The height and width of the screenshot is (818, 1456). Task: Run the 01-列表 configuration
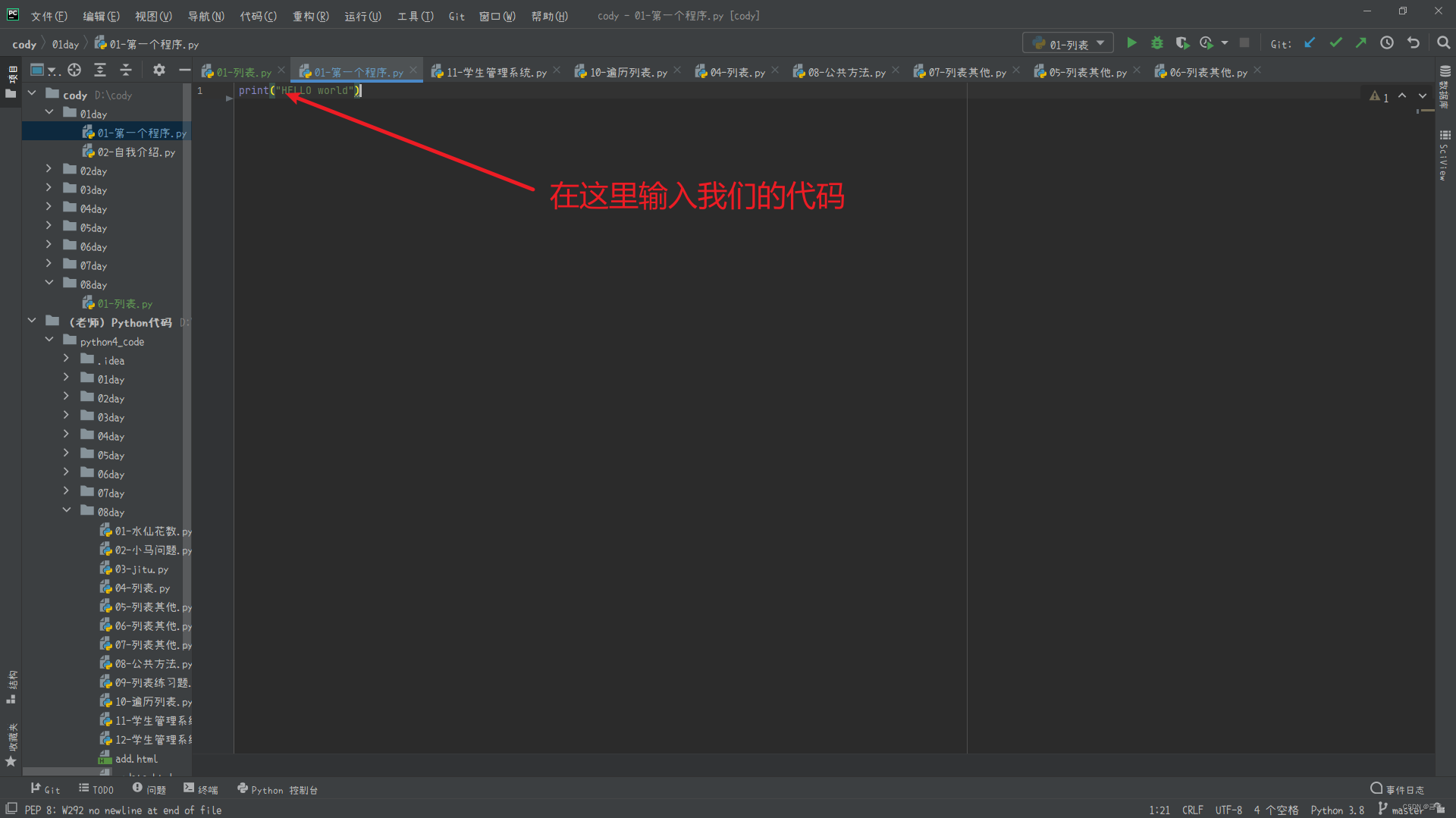[1131, 43]
